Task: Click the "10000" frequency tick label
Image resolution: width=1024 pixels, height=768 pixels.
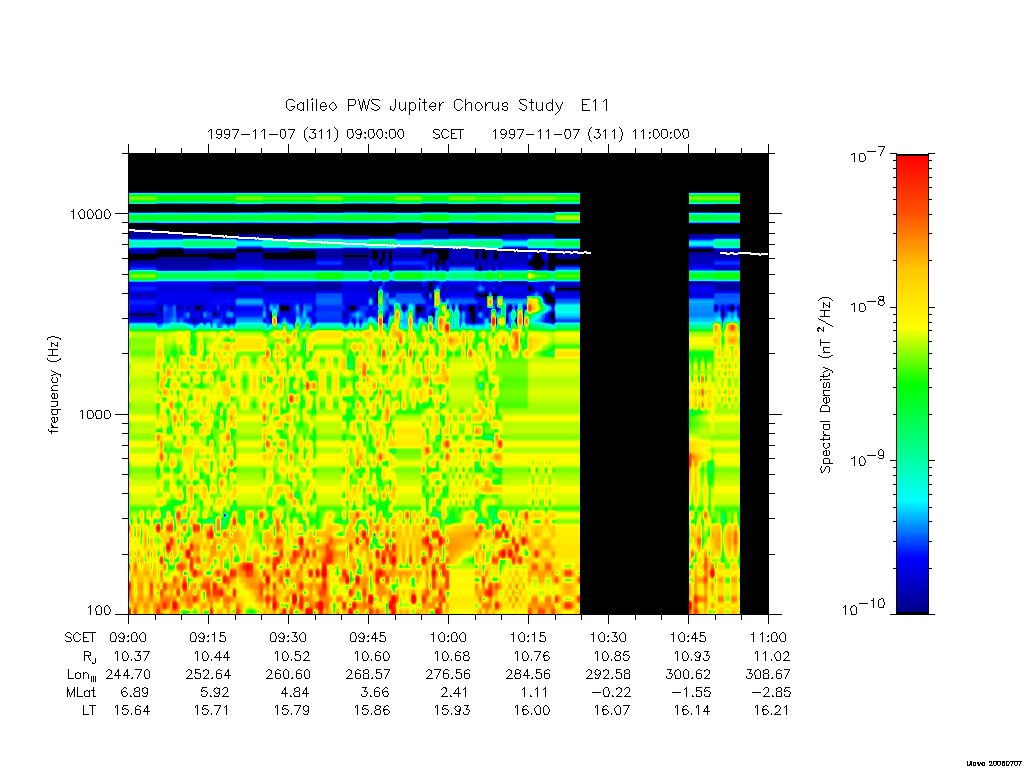Action: coord(90,214)
